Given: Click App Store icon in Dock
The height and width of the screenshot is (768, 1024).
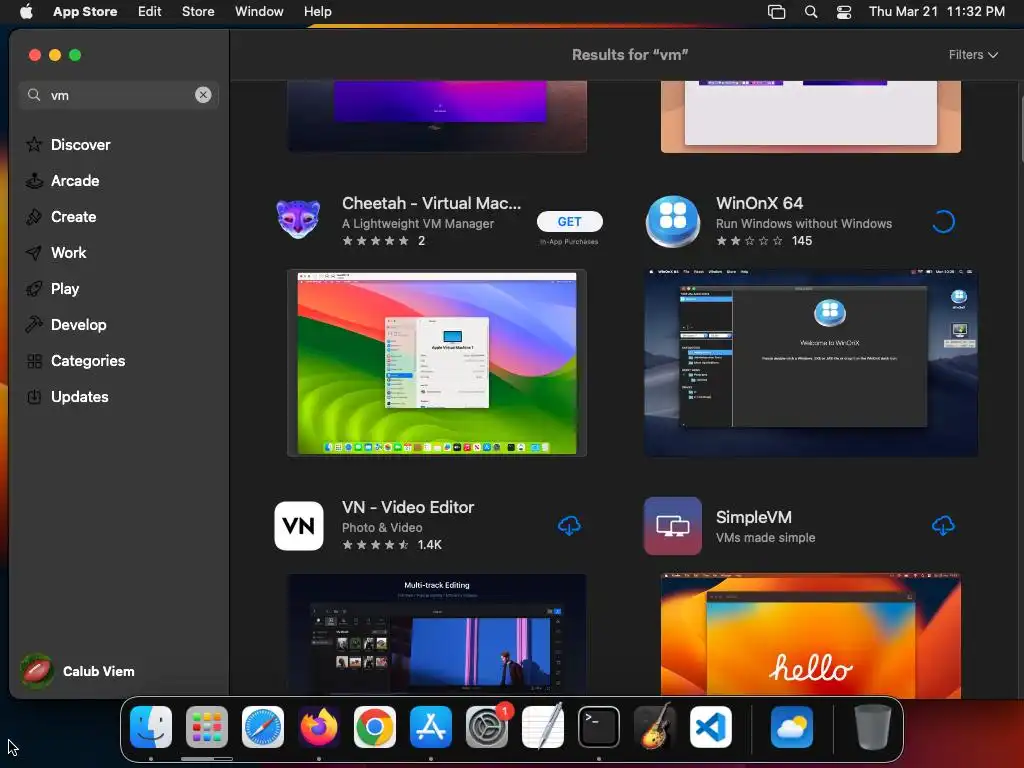Looking at the screenshot, I should [x=431, y=727].
